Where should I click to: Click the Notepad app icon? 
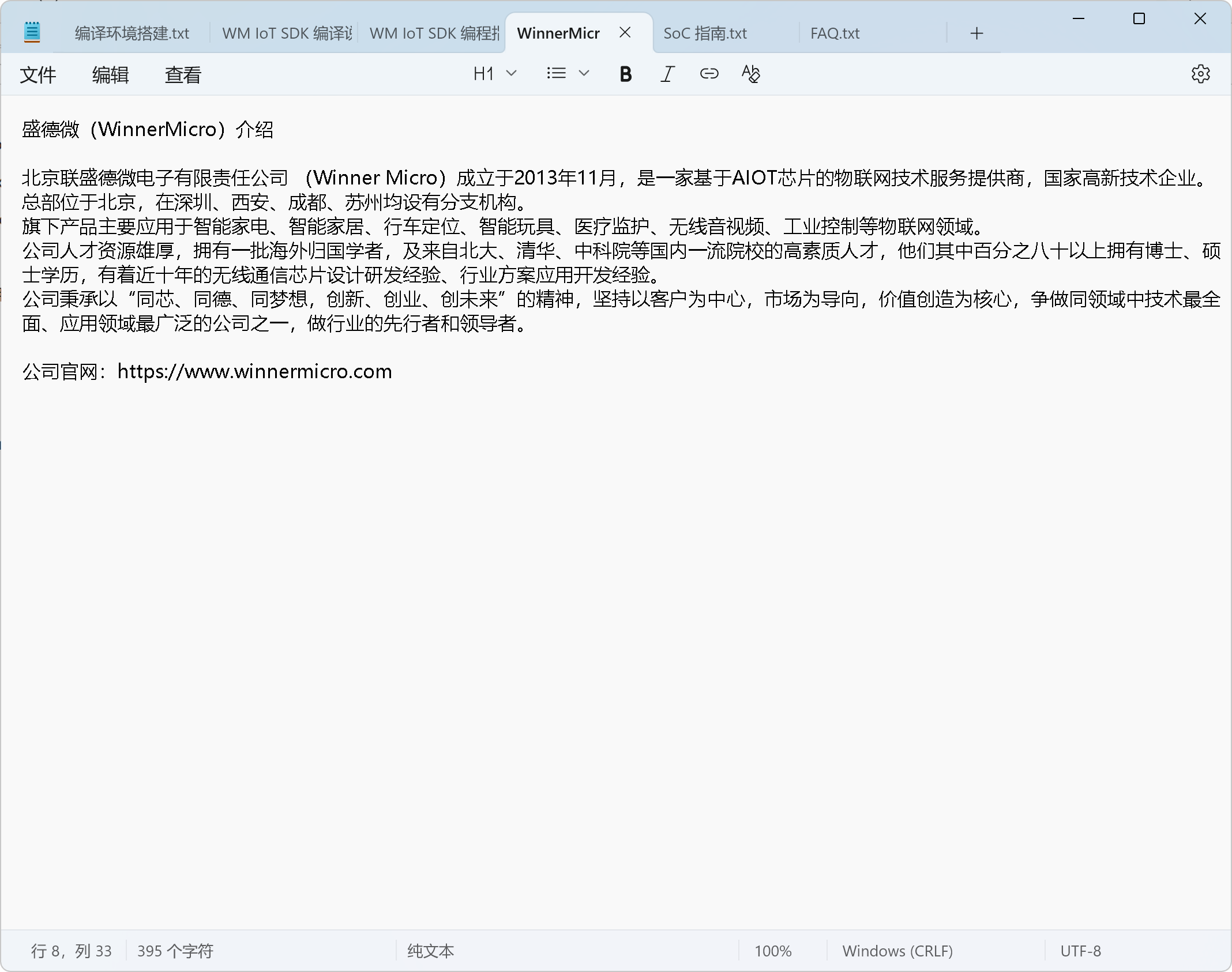pyautogui.click(x=32, y=32)
